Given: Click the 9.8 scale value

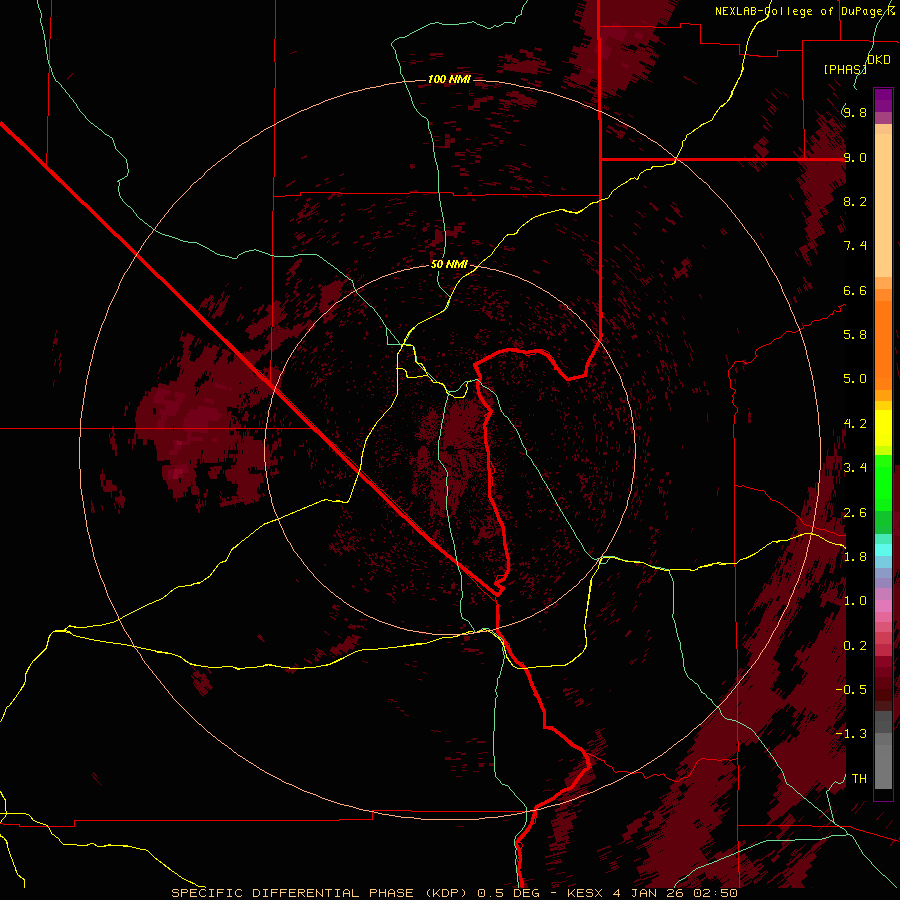Looking at the screenshot, I should click(855, 113).
